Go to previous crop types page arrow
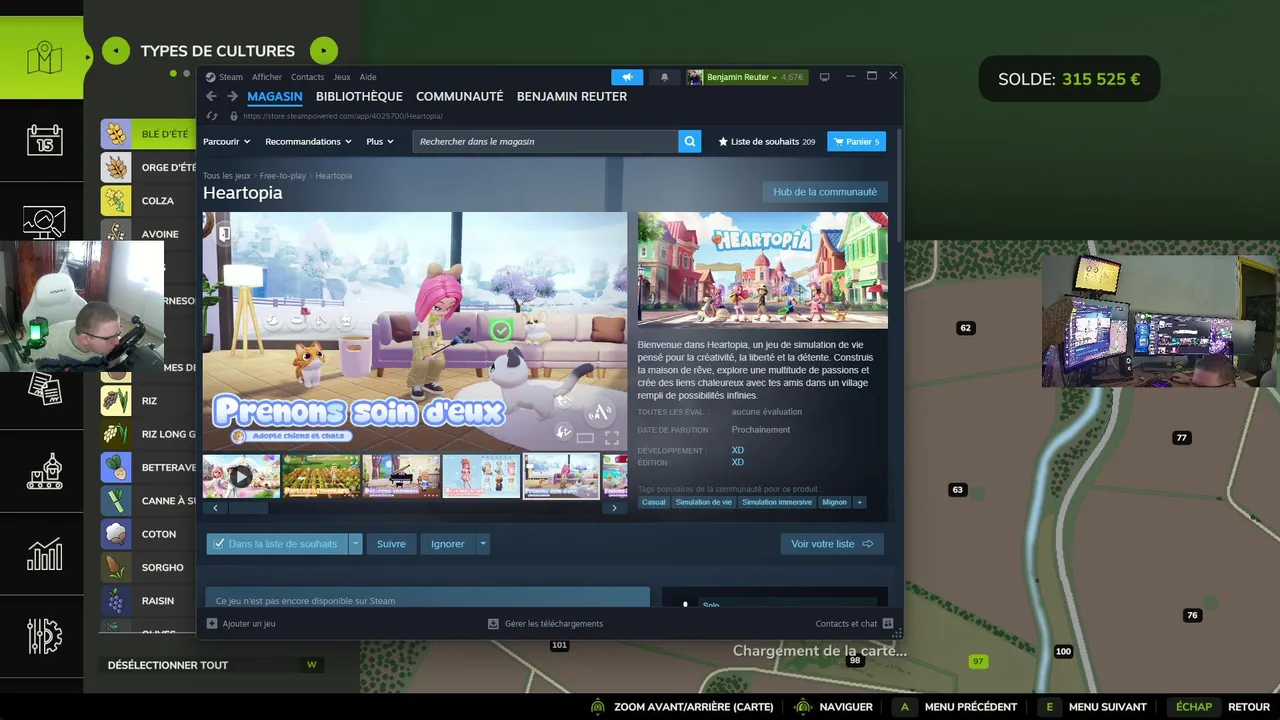Screen dimensions: 1280x720 pos(116,50)
